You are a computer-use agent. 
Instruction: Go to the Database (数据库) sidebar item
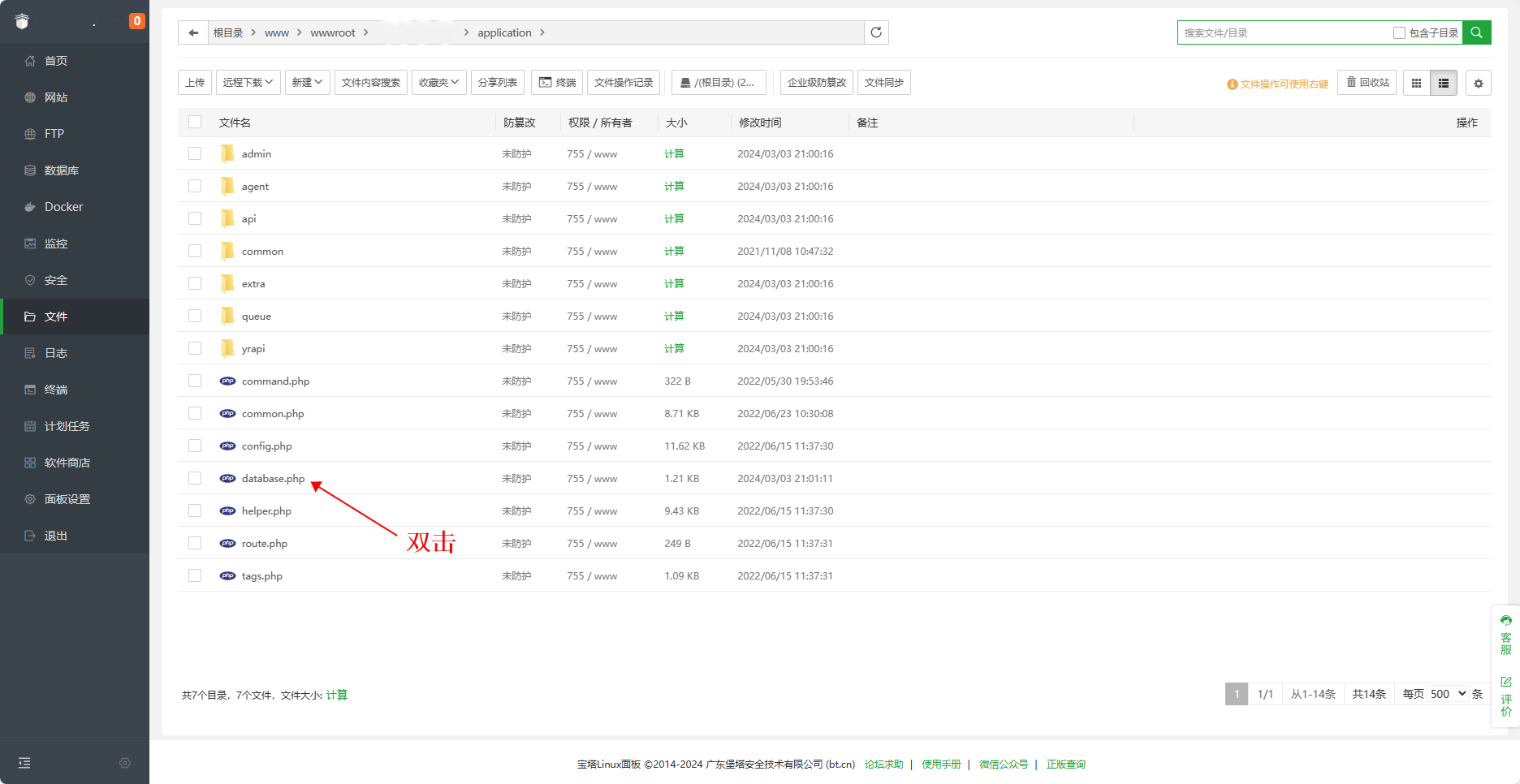(61, 170)
